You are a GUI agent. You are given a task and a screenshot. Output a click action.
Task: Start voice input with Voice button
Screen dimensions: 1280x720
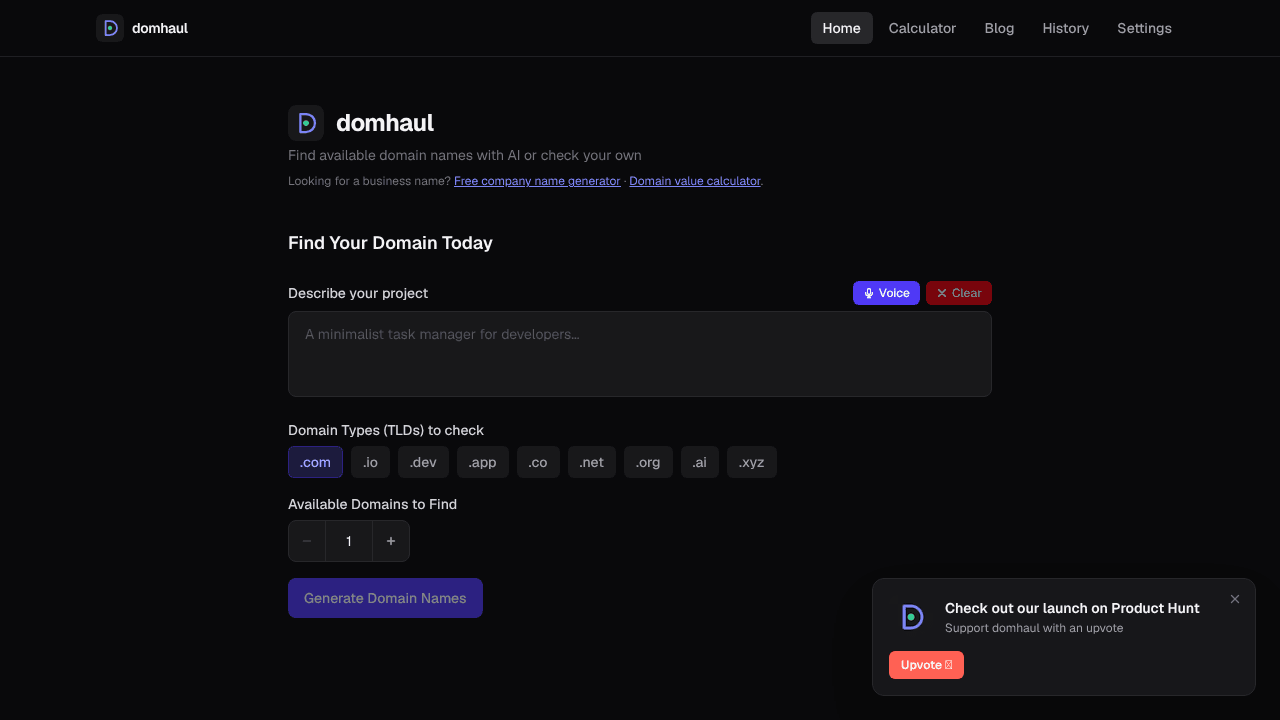(886, 293)
